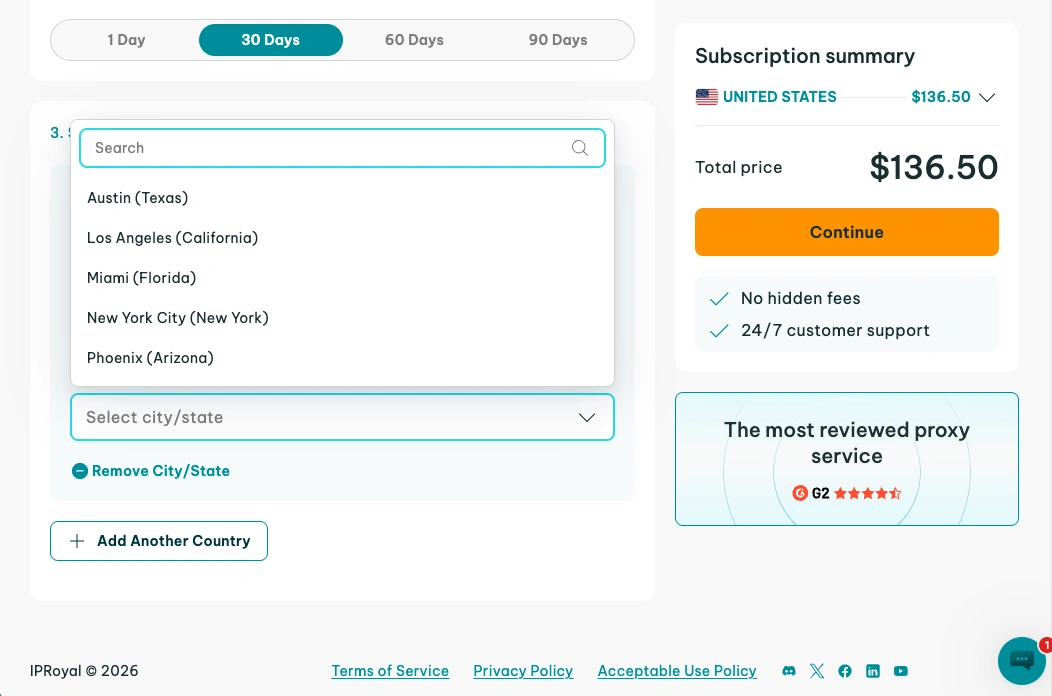Choose the 90 Days duration
The width and height of the screenshot is (1052, 696).
(558, 40)
